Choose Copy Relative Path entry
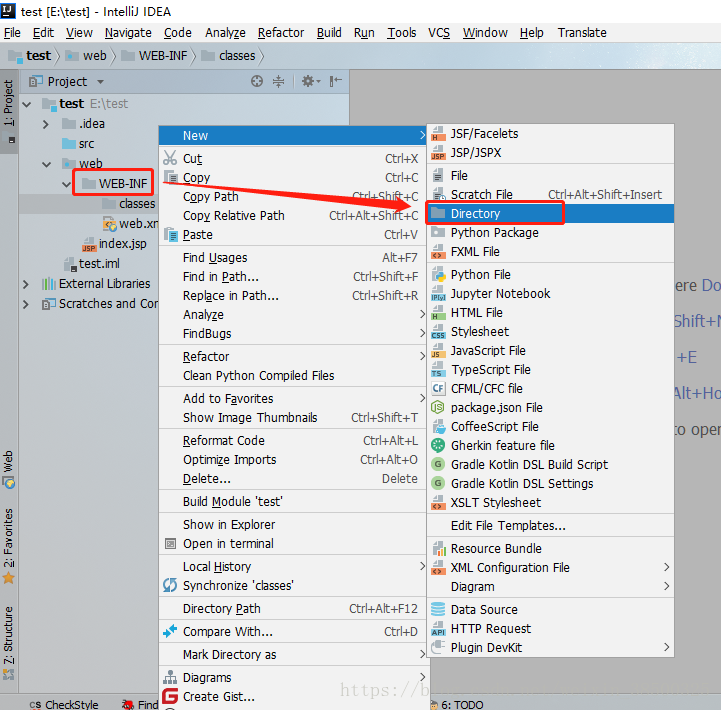 pyautogui.click(x=292, y=216)
